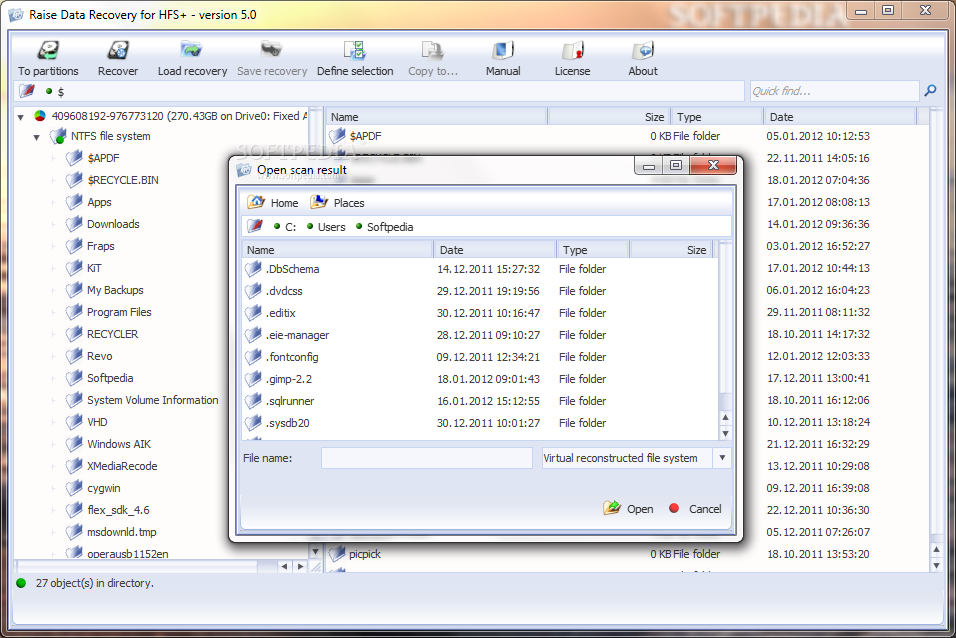Sort dialog list by Size column
Viewport: 956px width, 638px height.
pos(671,249)
